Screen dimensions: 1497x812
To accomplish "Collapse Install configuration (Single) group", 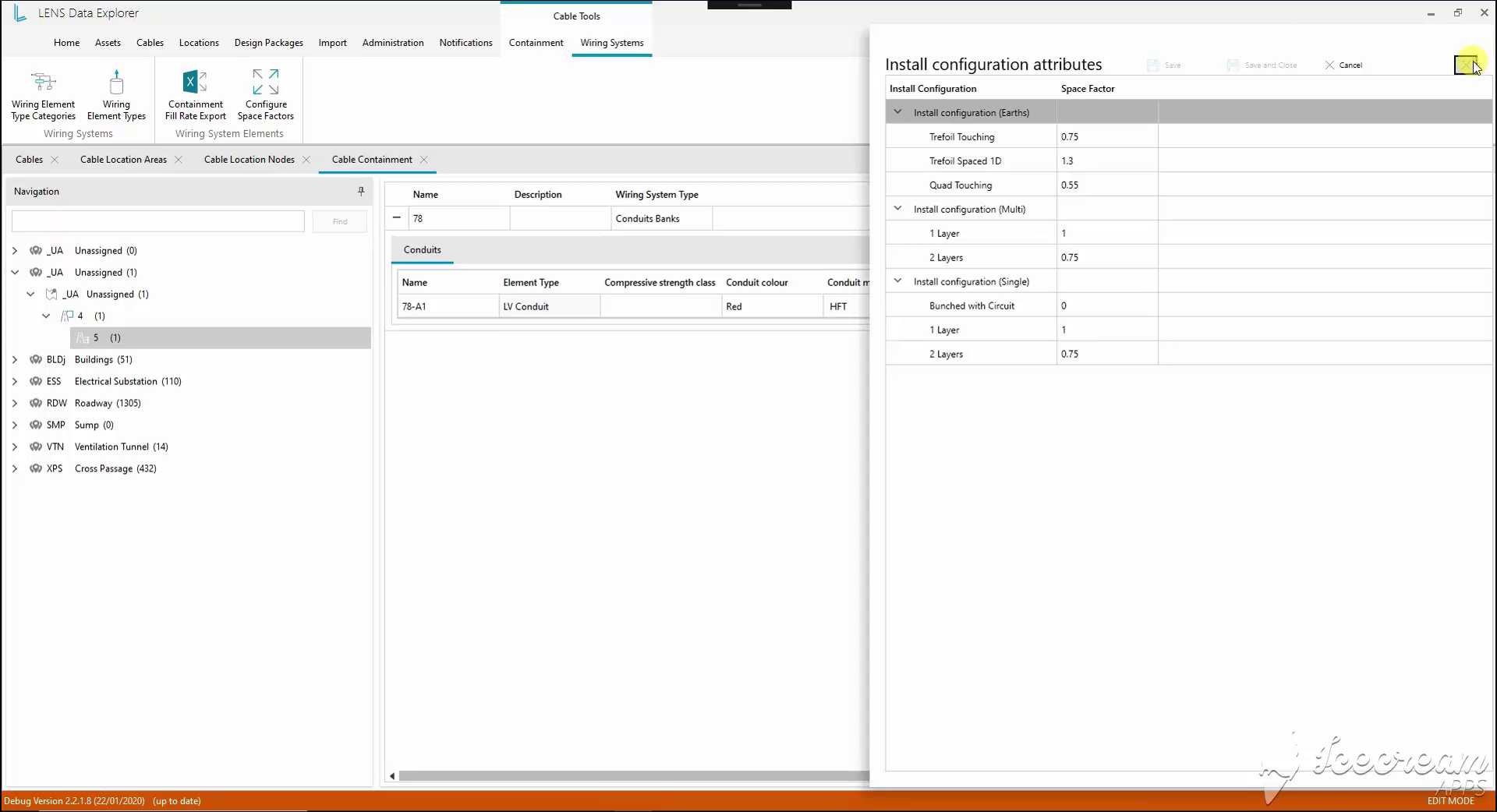I will (897, 281).
